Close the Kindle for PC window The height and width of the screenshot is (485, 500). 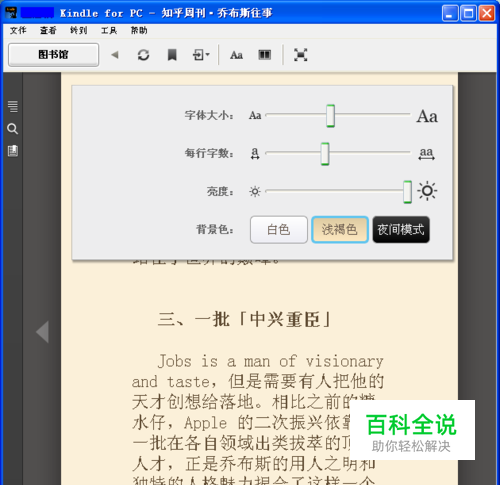(487, 14)
